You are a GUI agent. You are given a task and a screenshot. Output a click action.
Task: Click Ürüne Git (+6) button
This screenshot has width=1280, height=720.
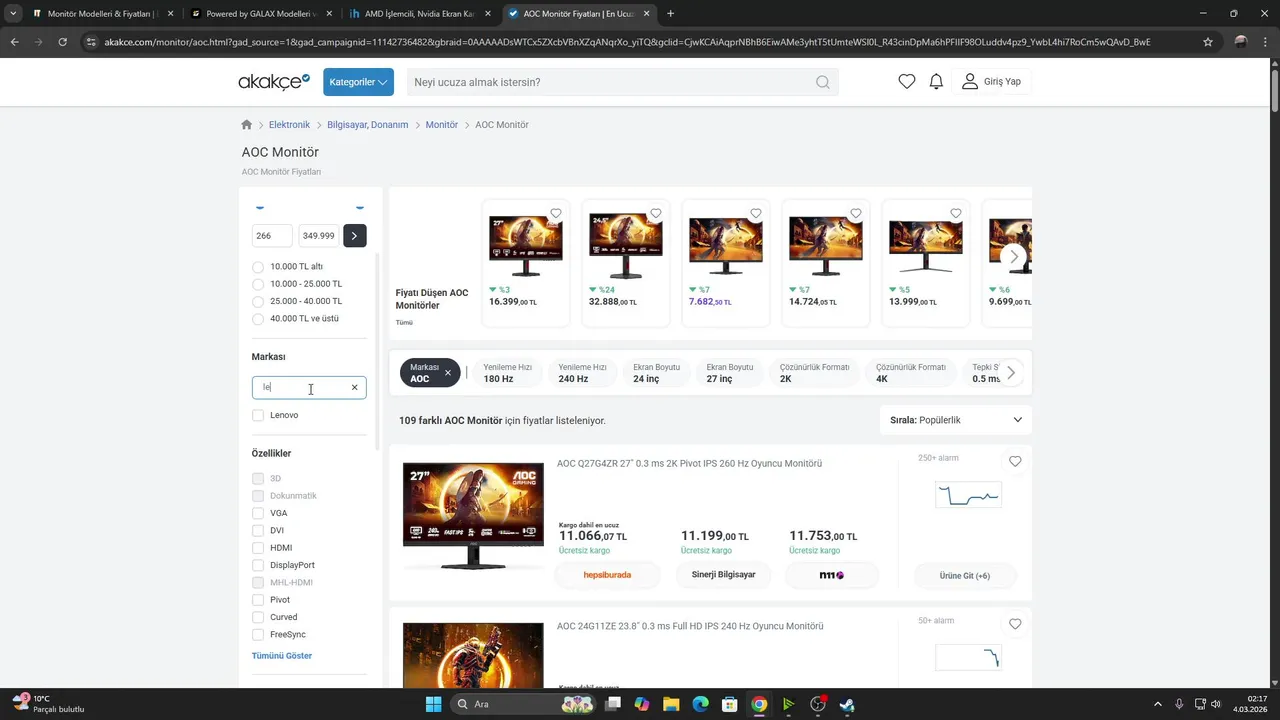point(965,576)
